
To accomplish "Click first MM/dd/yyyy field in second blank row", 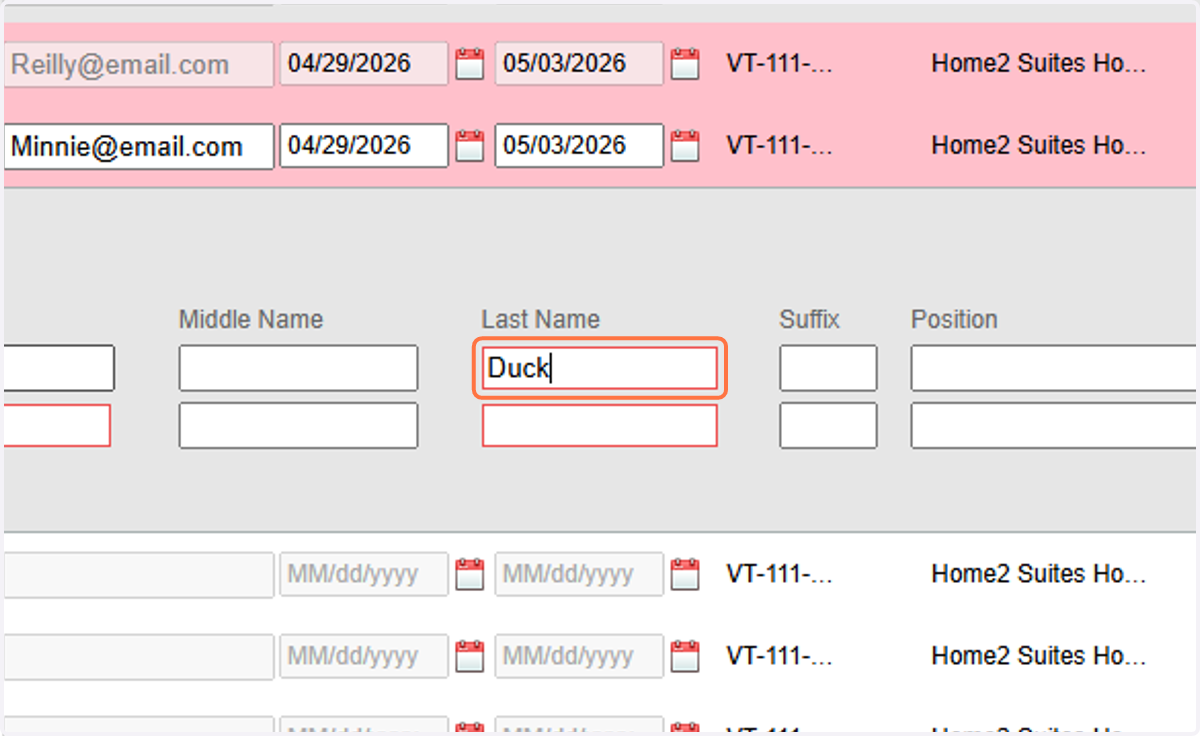I will click(x=364, y=656).
